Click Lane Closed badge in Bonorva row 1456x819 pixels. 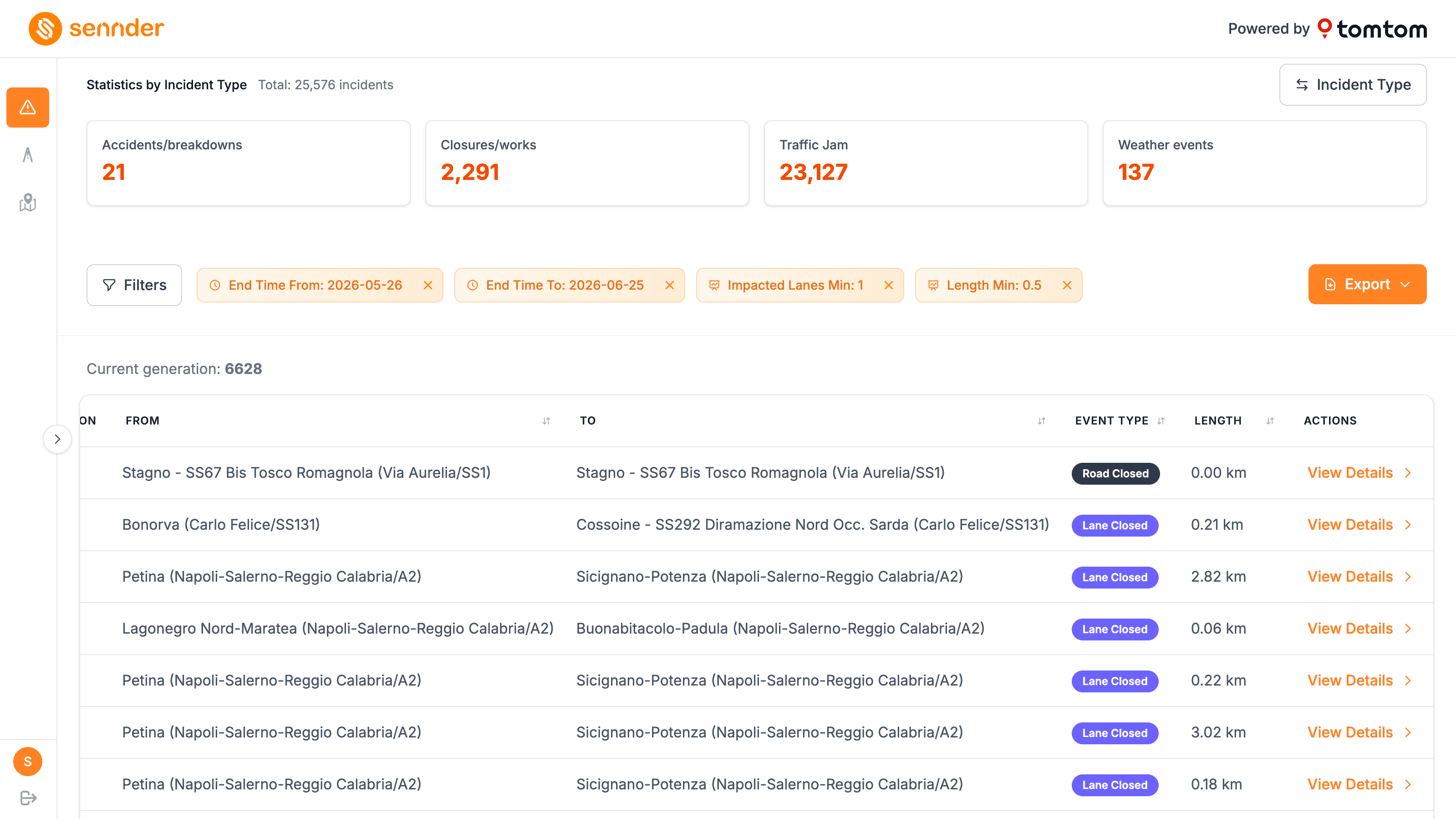(x=1115, y=526)
